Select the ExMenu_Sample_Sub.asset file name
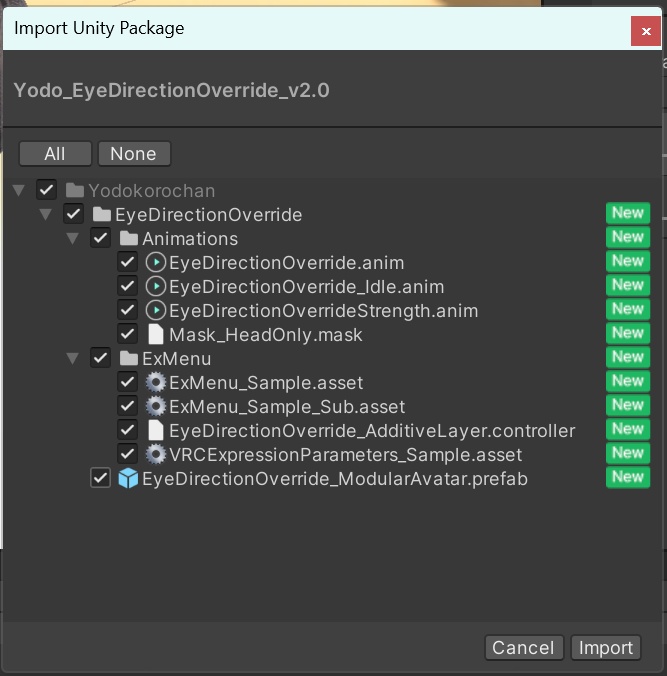This screenshot has width=667, height=676. (287, 407)
